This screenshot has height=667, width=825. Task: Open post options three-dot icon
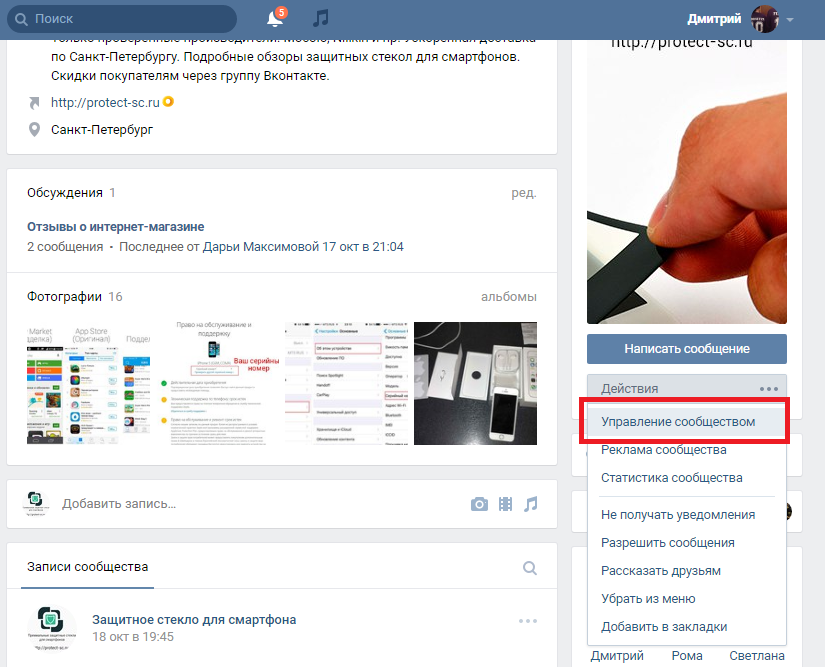(528, 621)
